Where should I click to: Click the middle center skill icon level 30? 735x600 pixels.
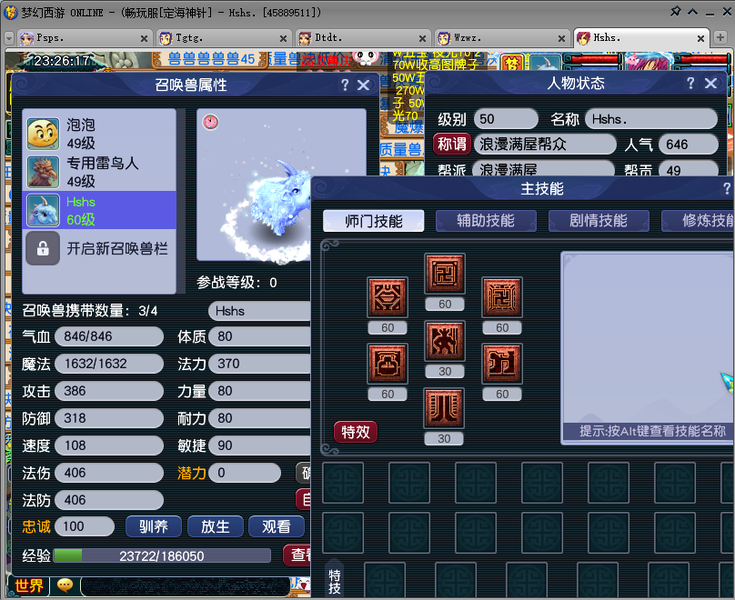[x=444, y=341]
